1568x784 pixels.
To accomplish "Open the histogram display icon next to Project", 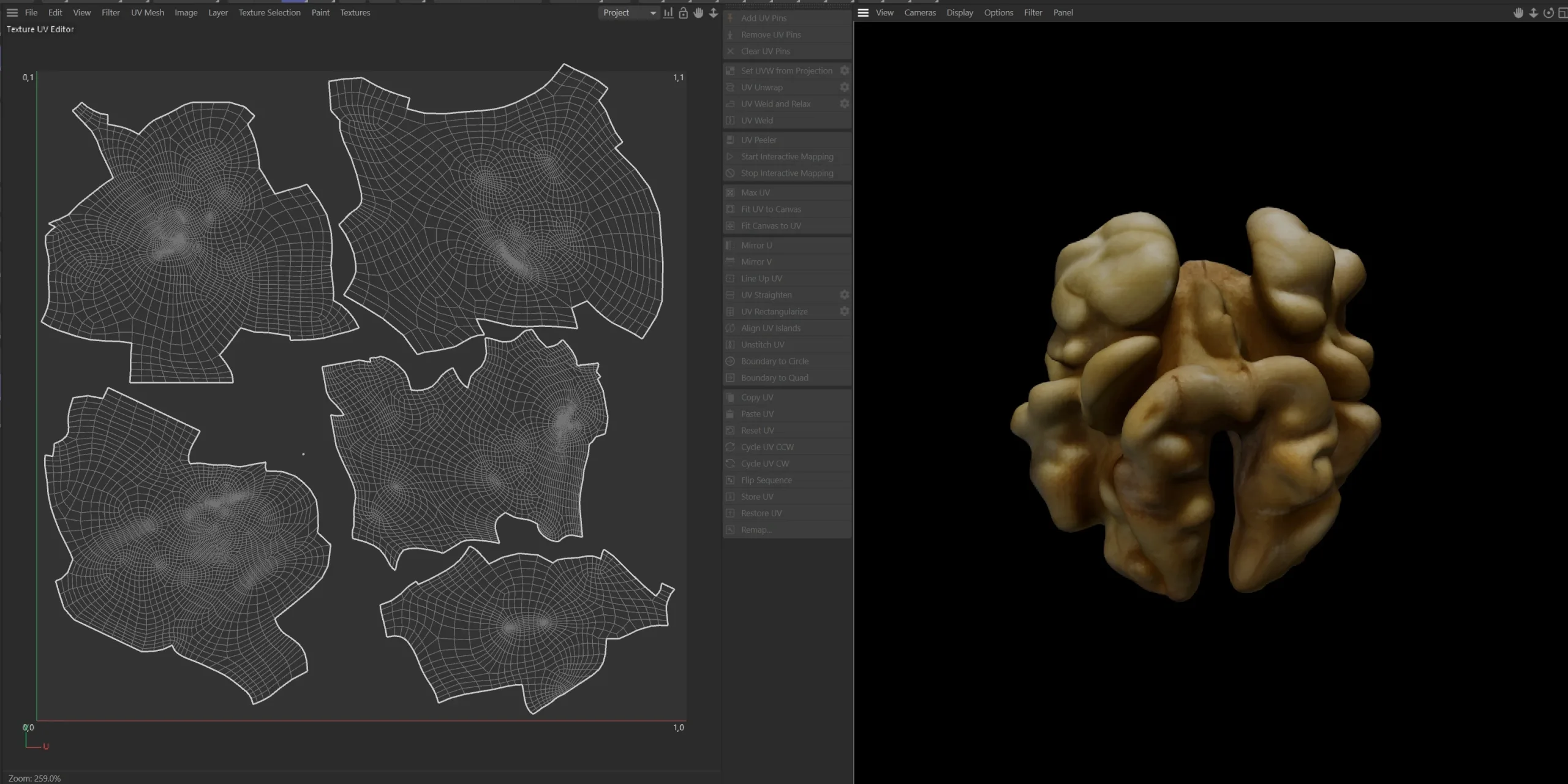I will pyautogui.click(x=667, y=13).
